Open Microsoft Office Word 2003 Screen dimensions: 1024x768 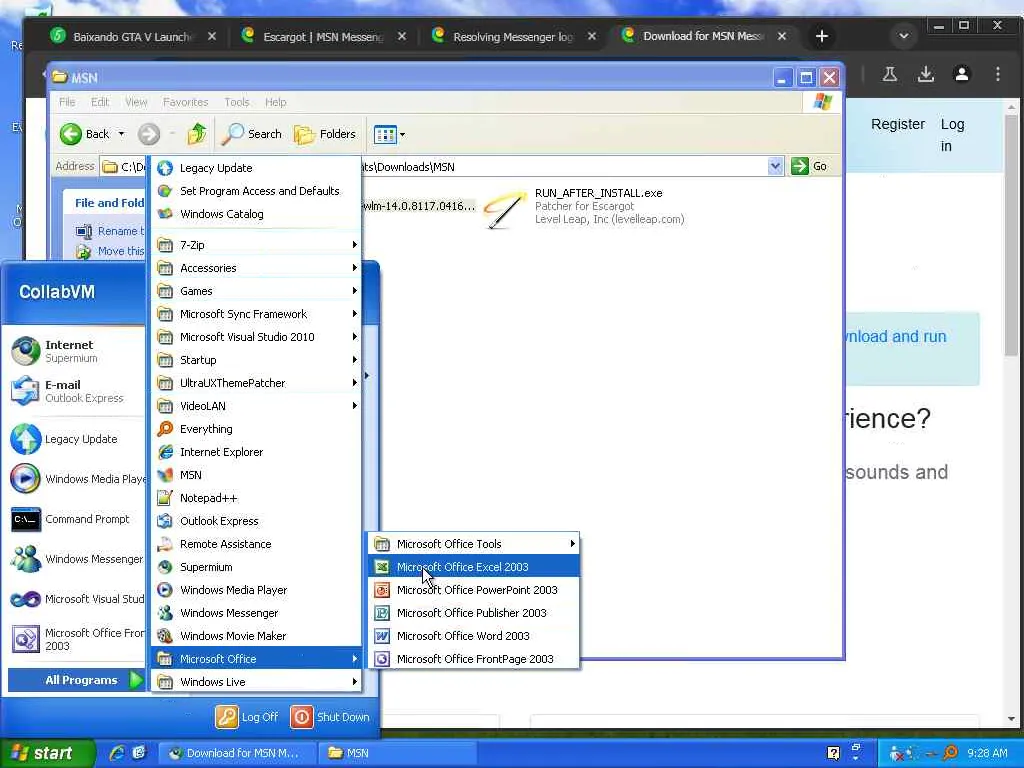tap(473, 635)
